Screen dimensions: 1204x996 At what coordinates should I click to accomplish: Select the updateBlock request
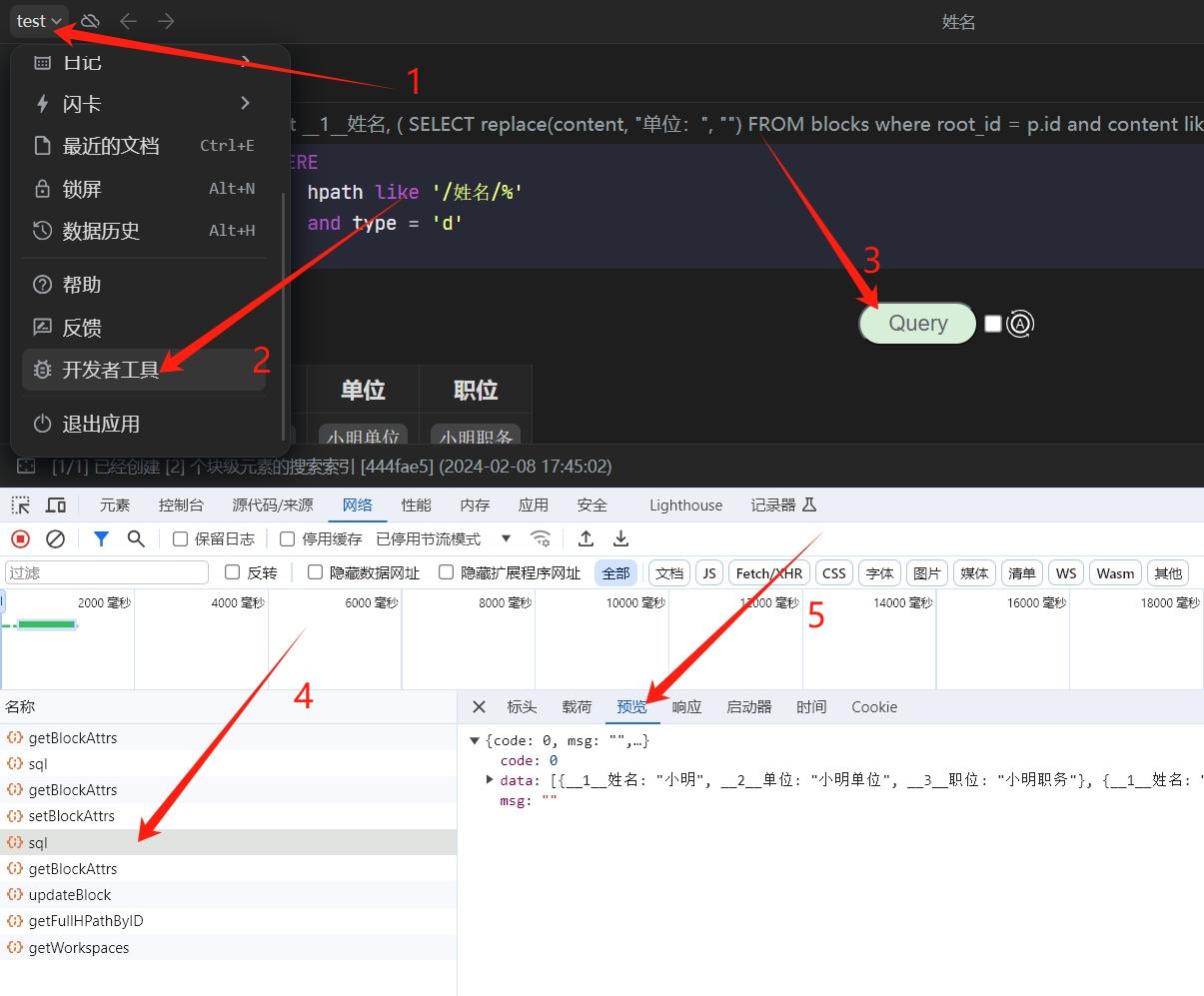(x=228, y=895)
